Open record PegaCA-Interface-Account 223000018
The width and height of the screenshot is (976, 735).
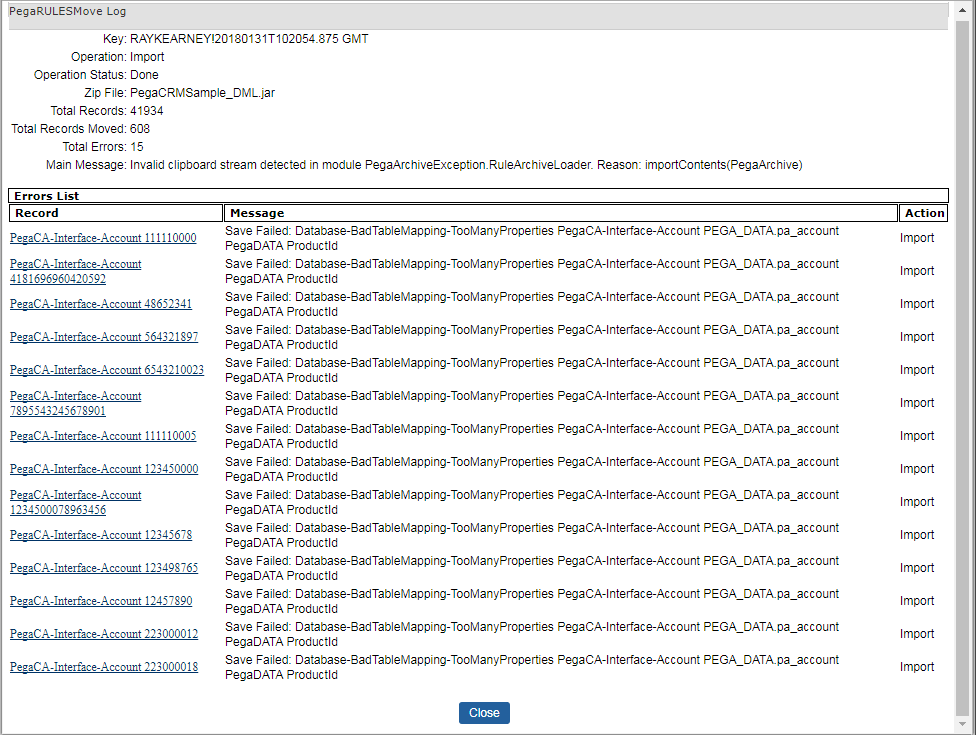click(x=104, y=667)
